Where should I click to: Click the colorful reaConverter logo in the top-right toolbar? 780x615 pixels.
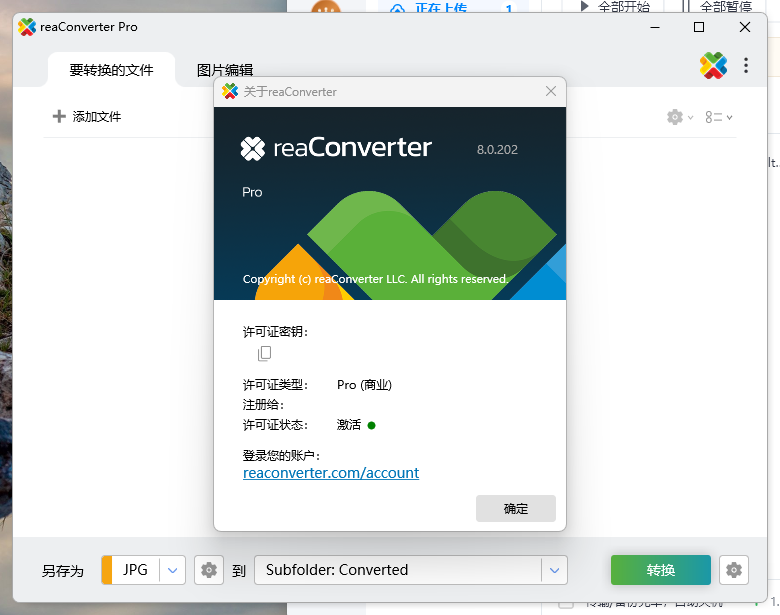tap(713, 66)
